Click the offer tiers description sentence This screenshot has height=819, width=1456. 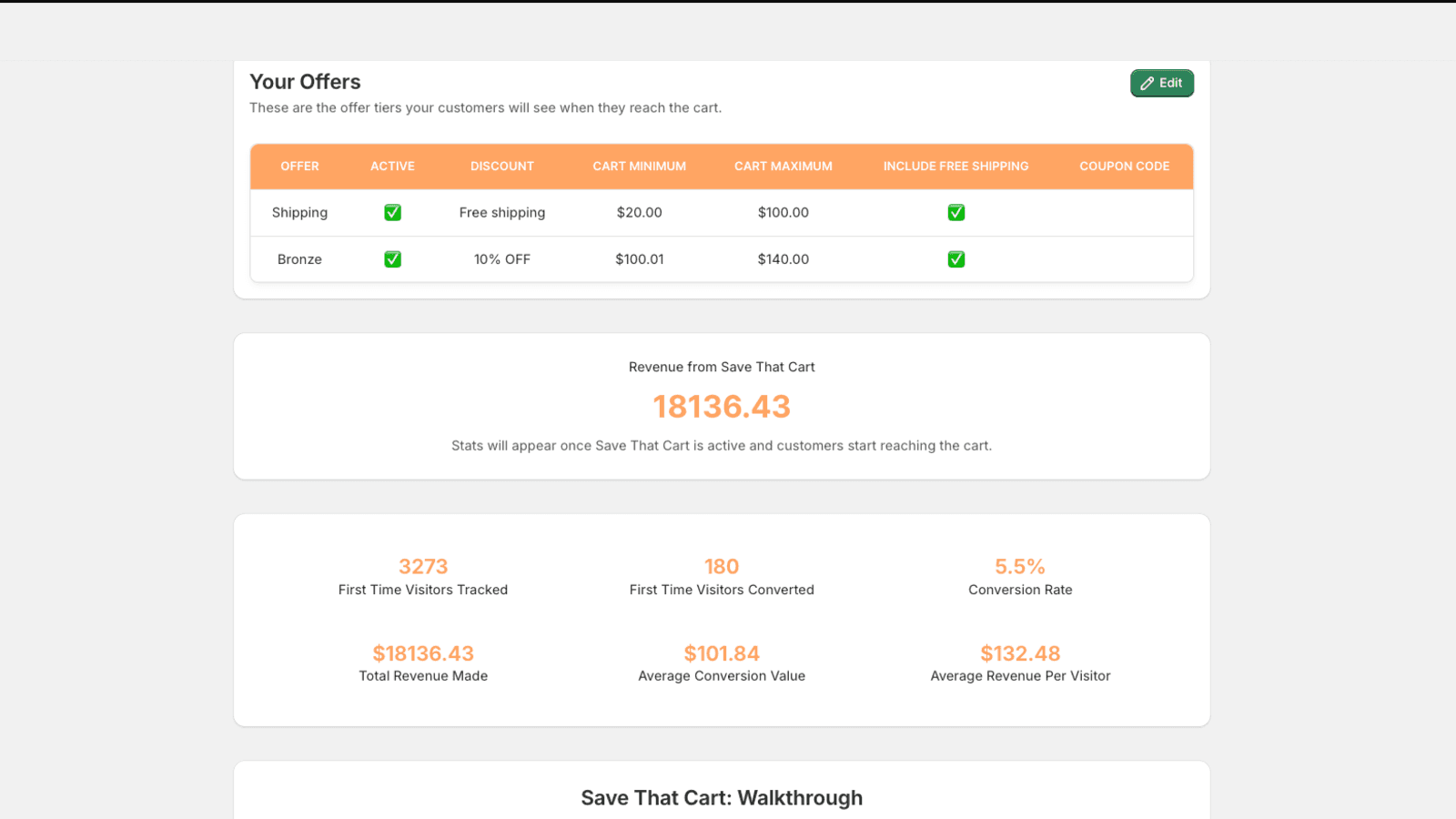click(x=486, y=107)
